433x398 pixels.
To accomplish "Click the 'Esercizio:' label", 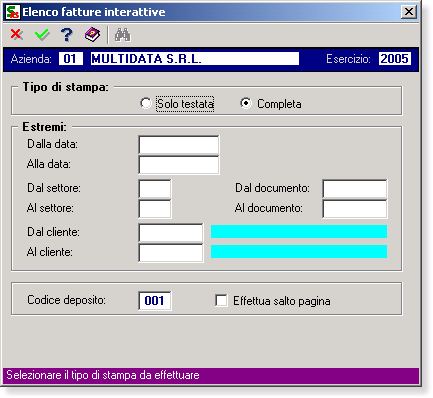I will (348, 59).
